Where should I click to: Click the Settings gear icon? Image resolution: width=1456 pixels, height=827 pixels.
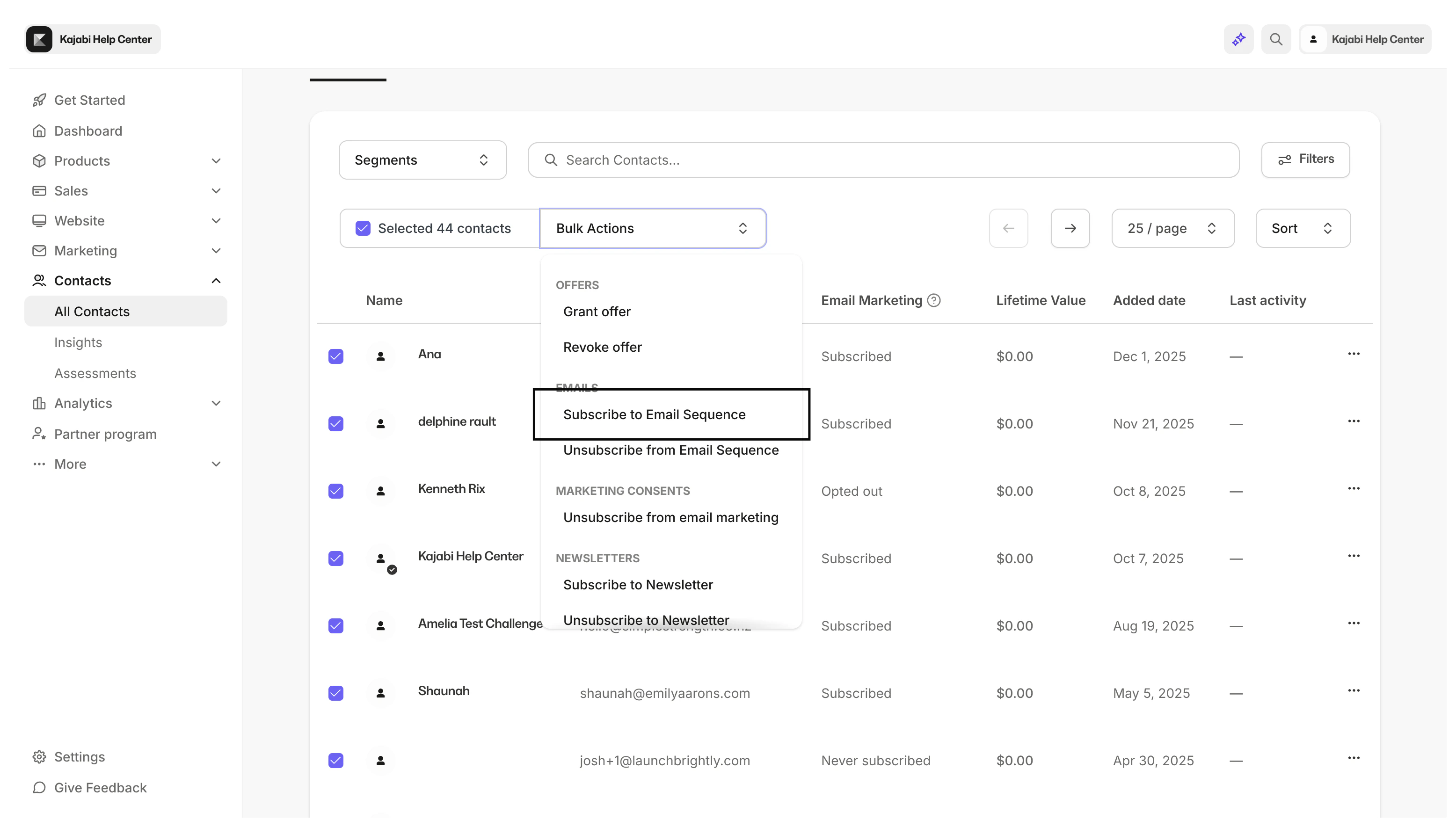pyautogui.click(x=39, y=756)
